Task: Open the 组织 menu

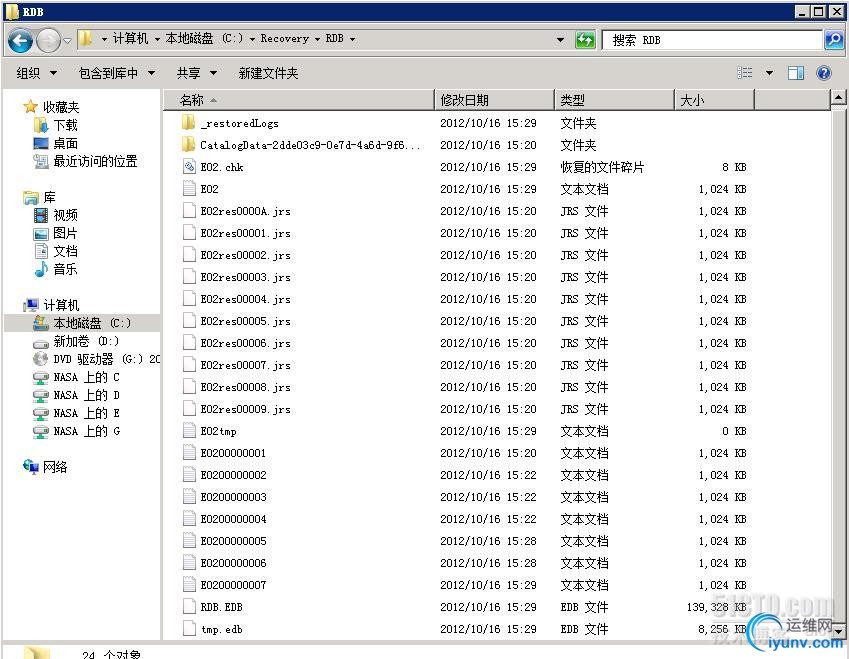Action: [36, 73]
